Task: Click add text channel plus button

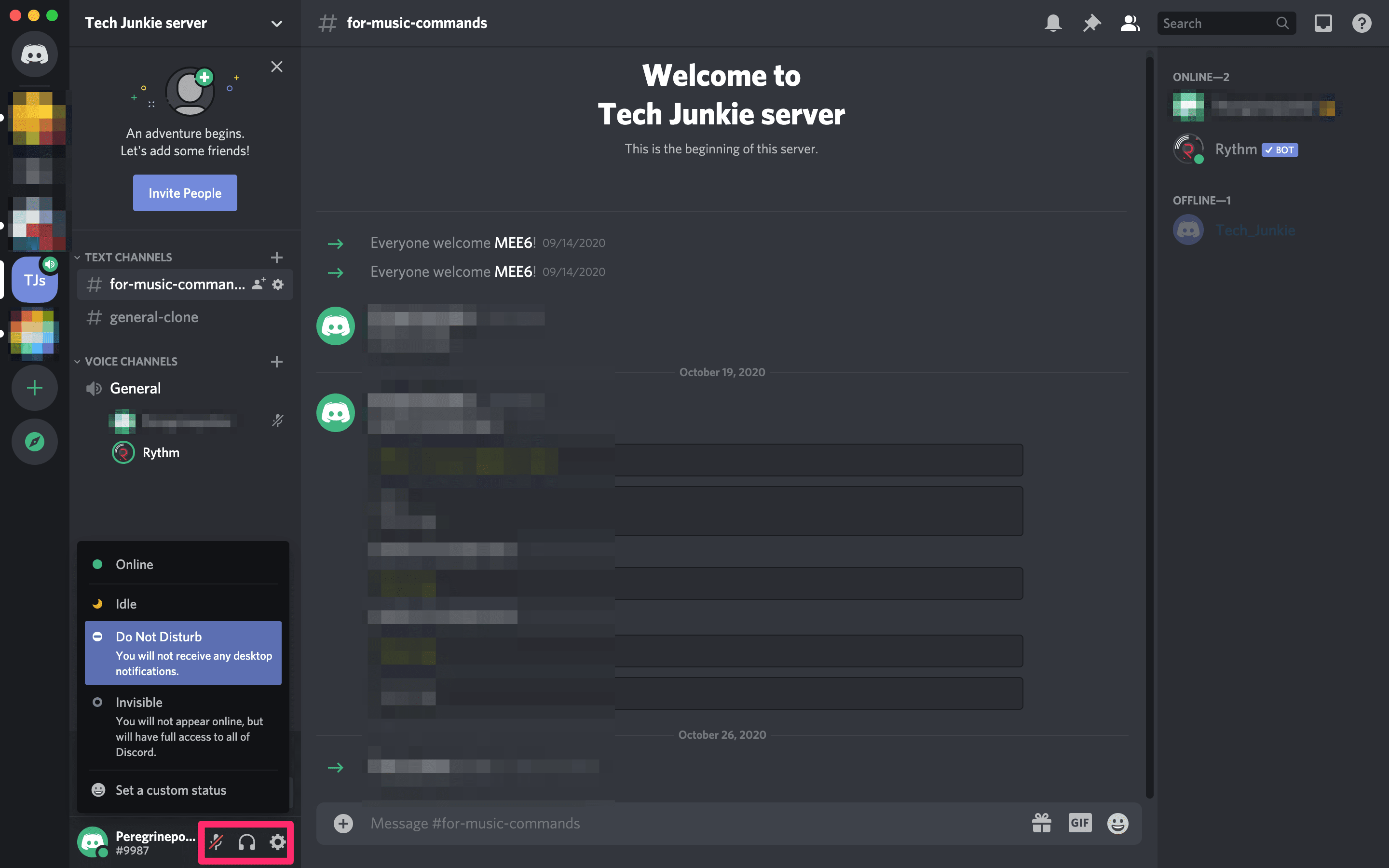Action: coord(278,257)
